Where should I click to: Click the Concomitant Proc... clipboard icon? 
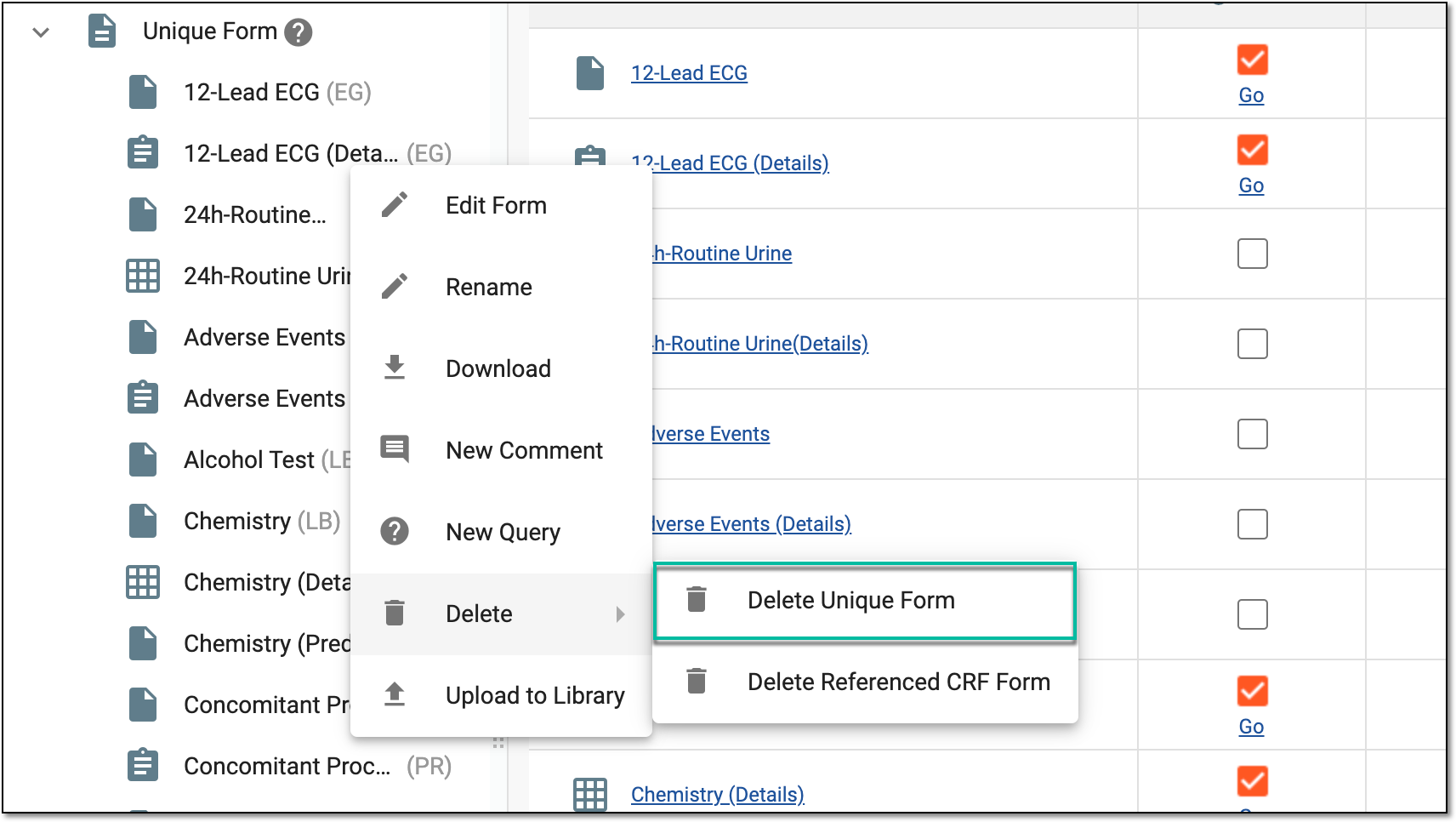(143, 766)
